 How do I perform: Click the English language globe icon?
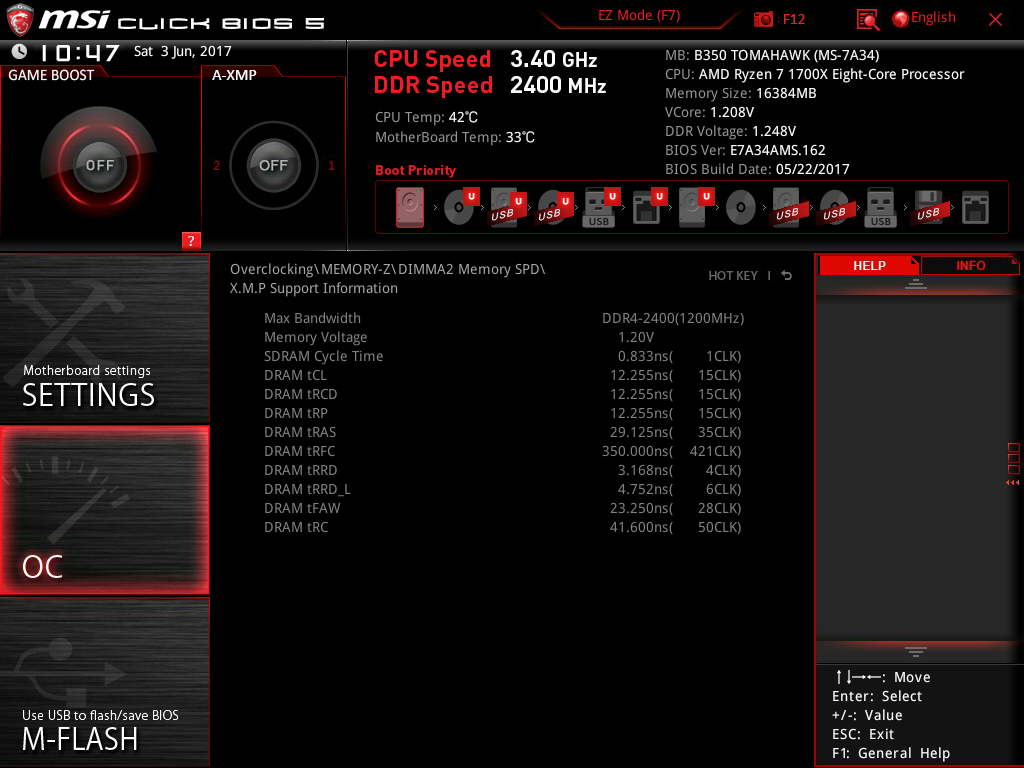tap(900, 19)
